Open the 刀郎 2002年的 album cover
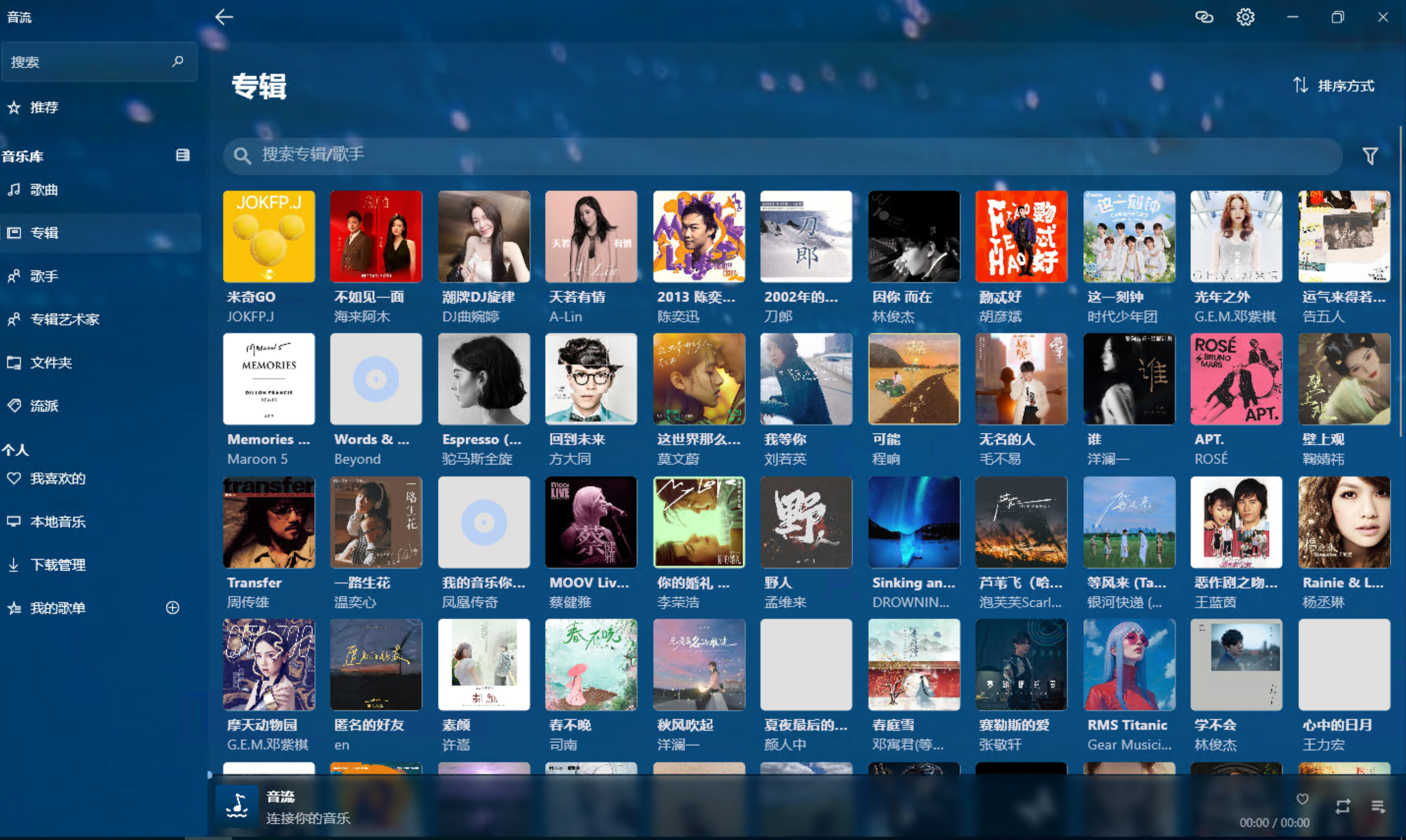 pos(806,237)
